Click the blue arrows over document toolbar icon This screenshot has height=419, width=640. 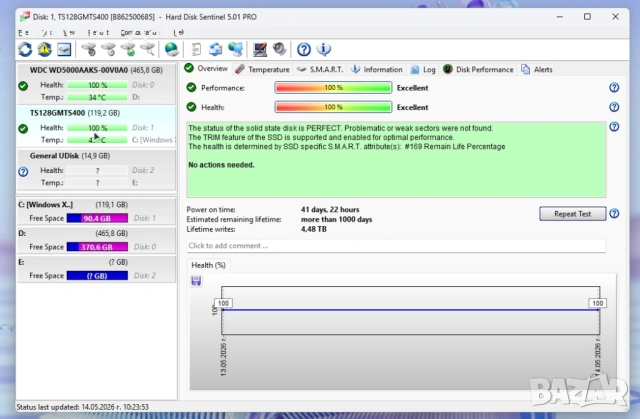[x=216, y=49]
